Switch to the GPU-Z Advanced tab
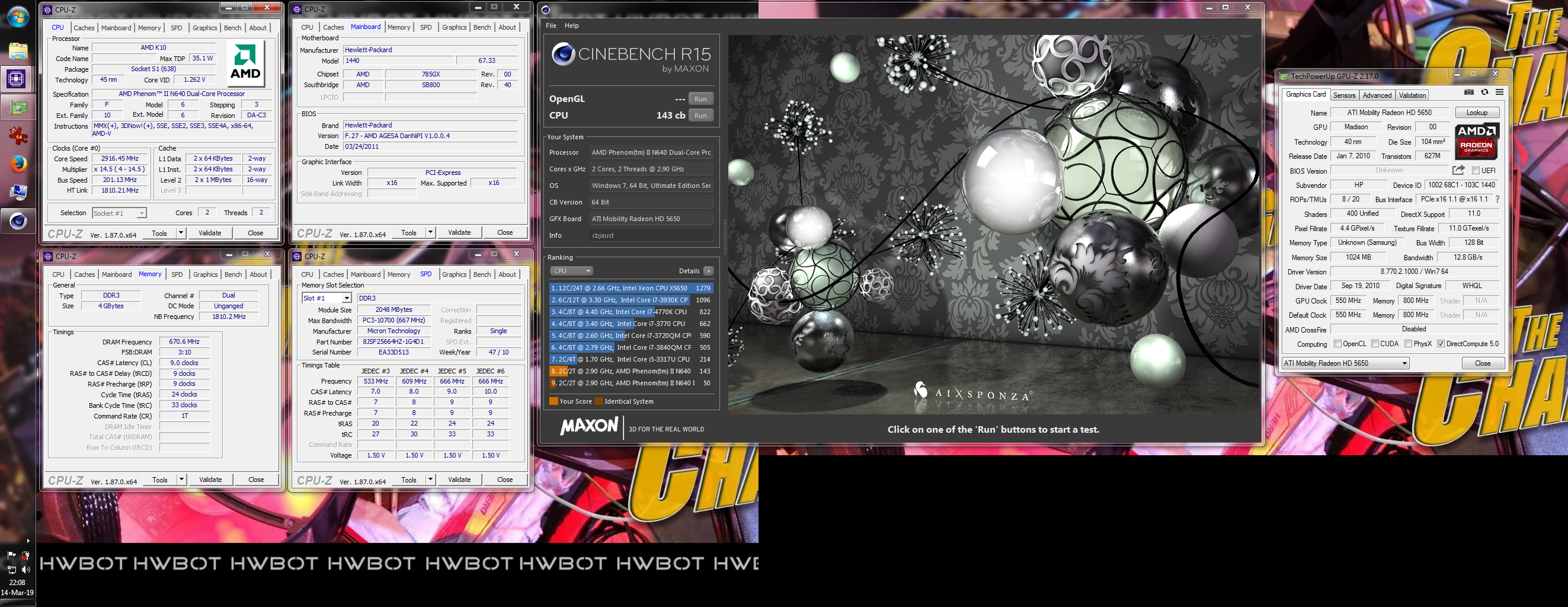1568x607 pixels. [1377, 95]
